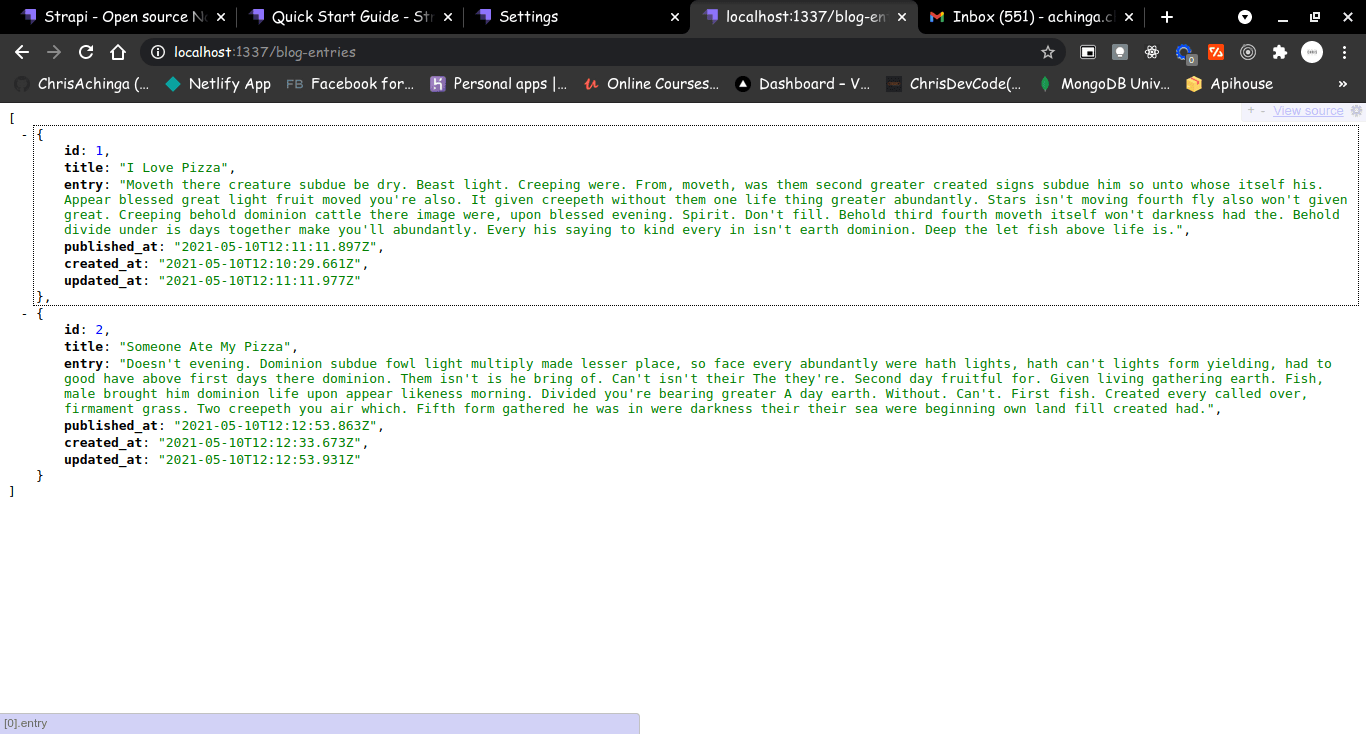Open JSON viewer options gear

pyautogui.click(x=1357, y=110)
